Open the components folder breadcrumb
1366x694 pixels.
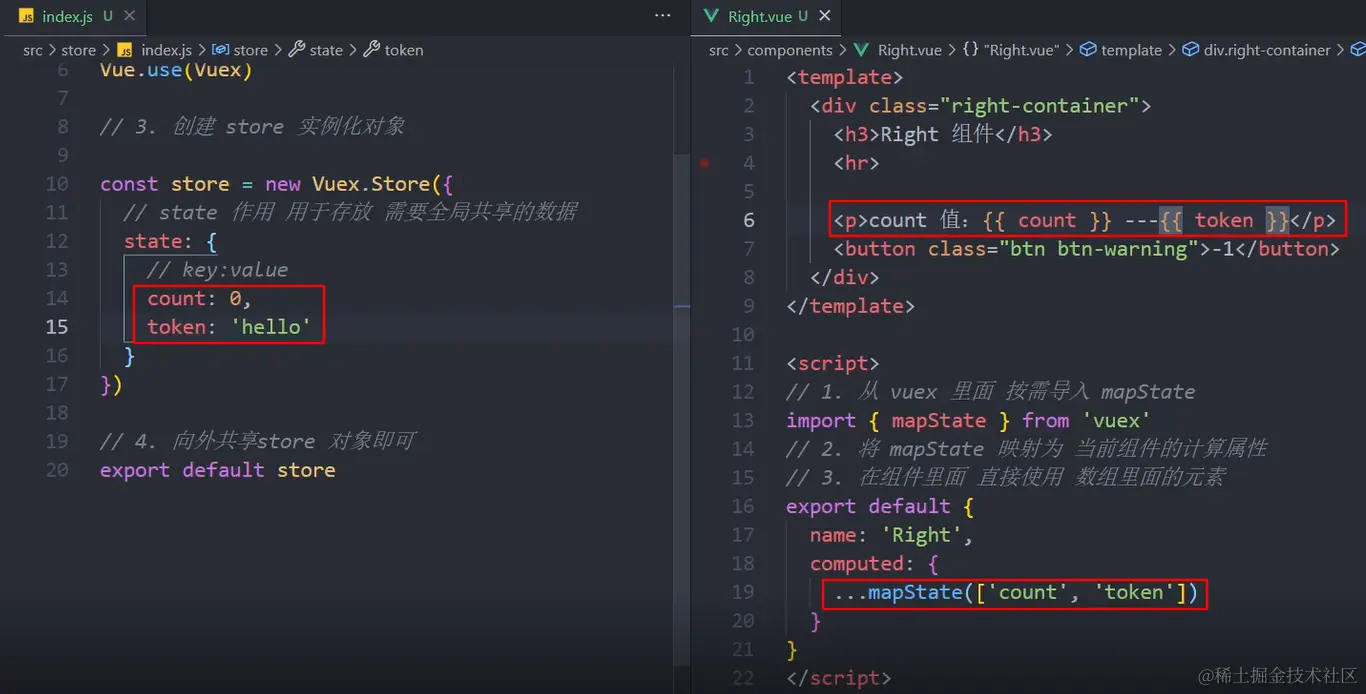[x=790, y=50]
